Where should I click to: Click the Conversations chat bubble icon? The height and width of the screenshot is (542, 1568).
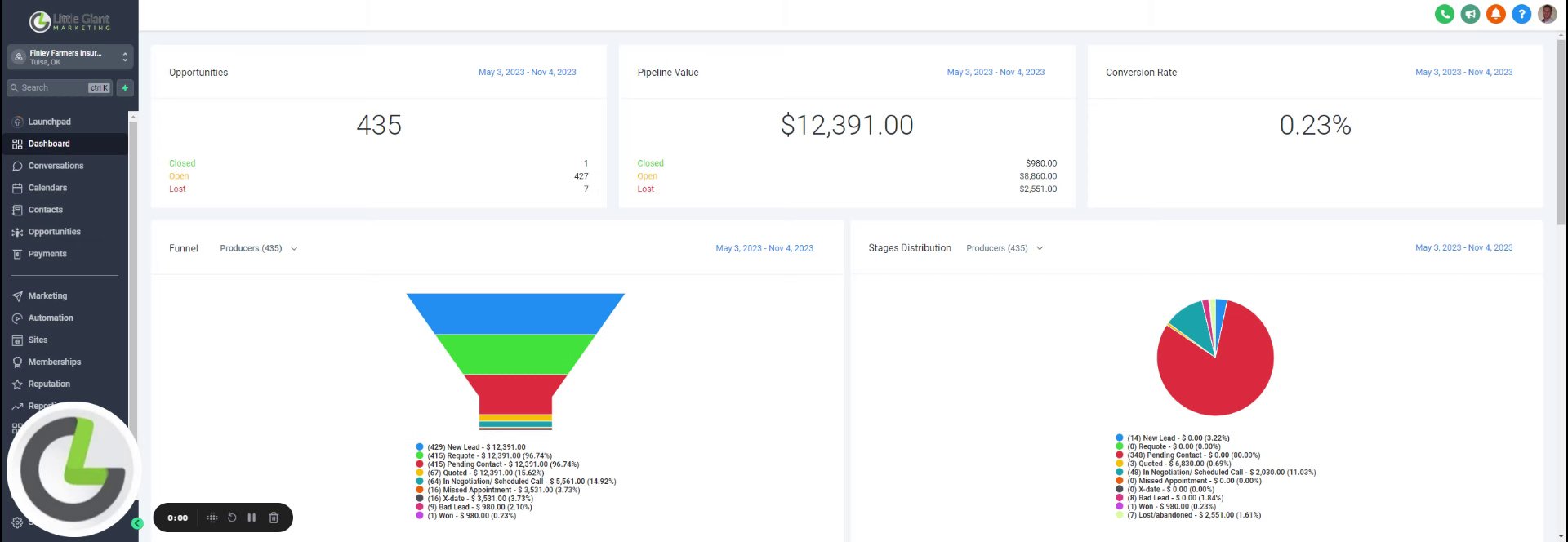tap(17, 166)
